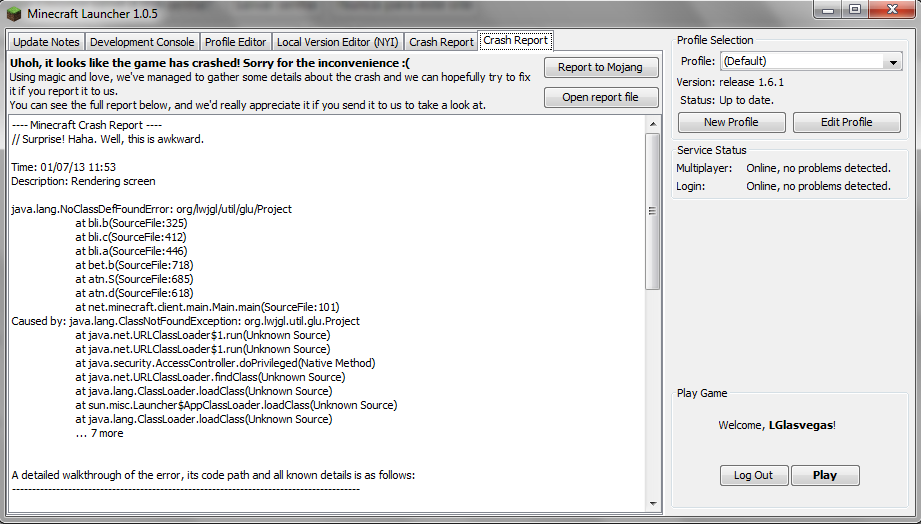Click Report to Mojang button
Viewport: 921px width, 524px height.
click(600, 68)
